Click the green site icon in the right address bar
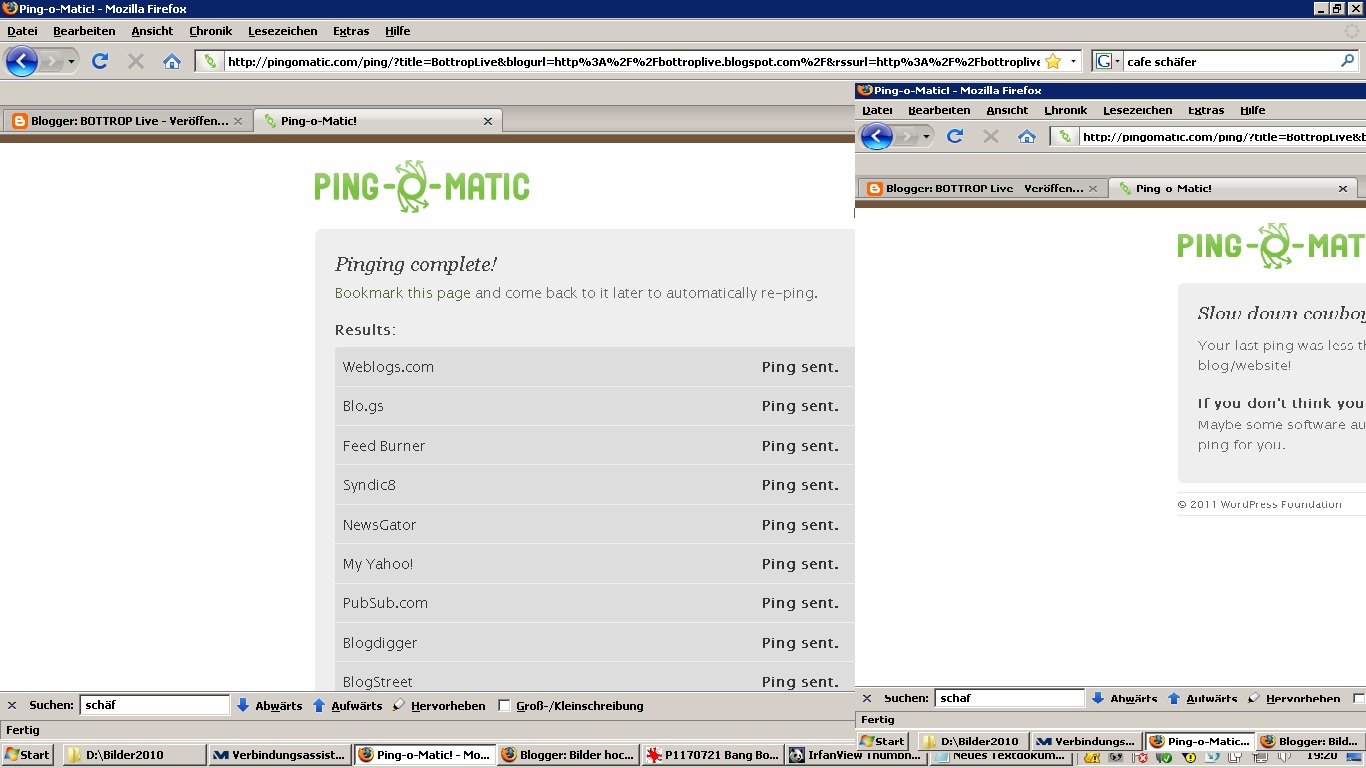Screen dimensions: 1366x768 pos(1065,136)
